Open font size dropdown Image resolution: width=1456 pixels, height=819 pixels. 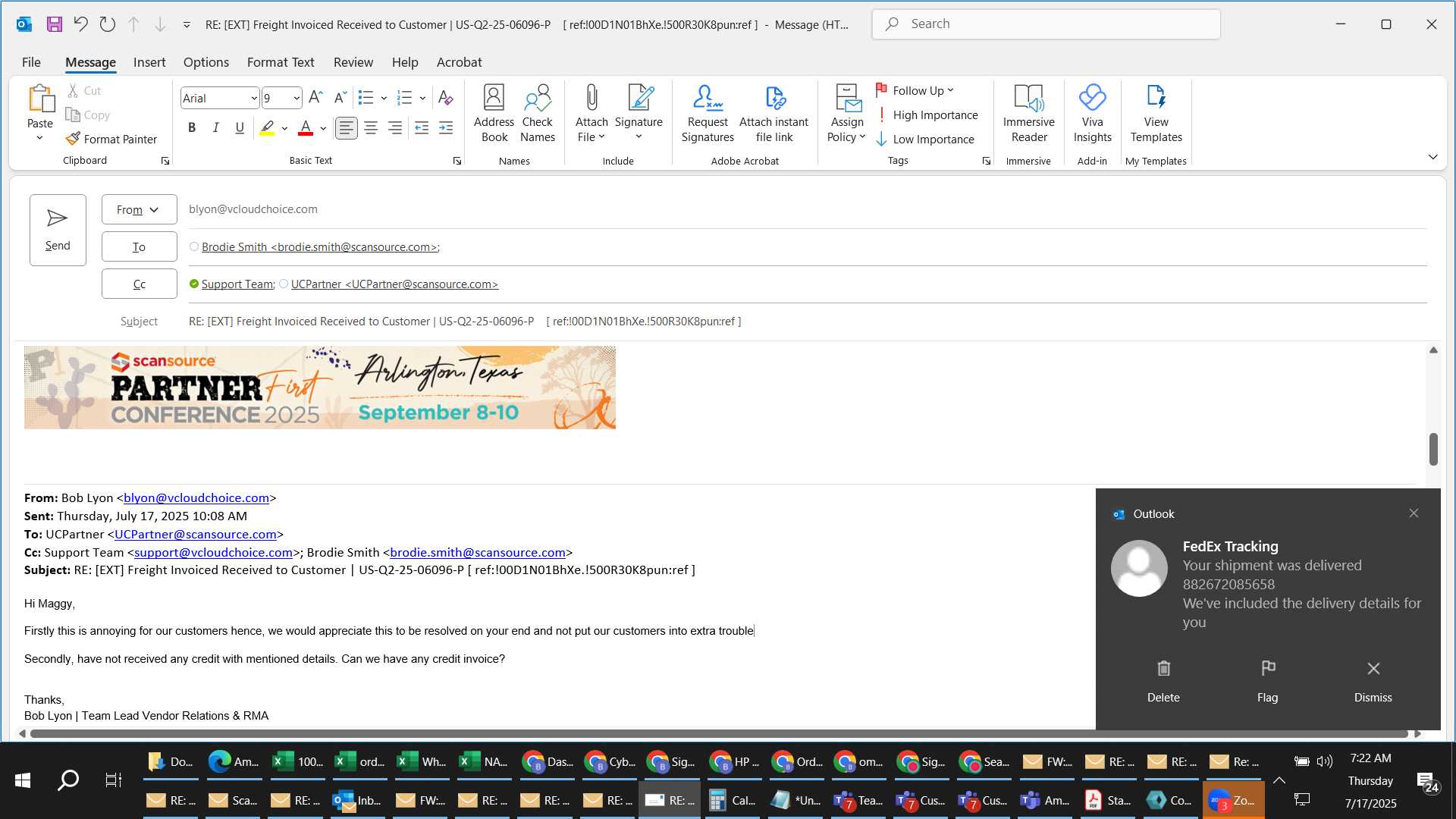point(297,98)
